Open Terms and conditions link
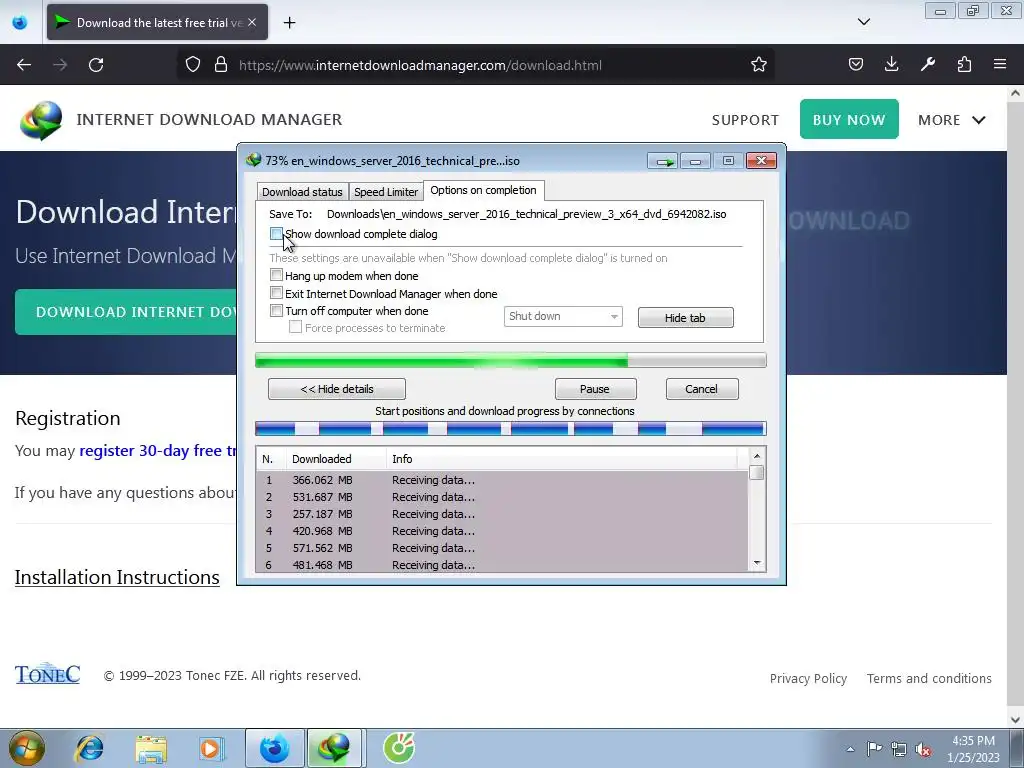The width and height of the screenshot is (1024, 768). tap(929, 679)
